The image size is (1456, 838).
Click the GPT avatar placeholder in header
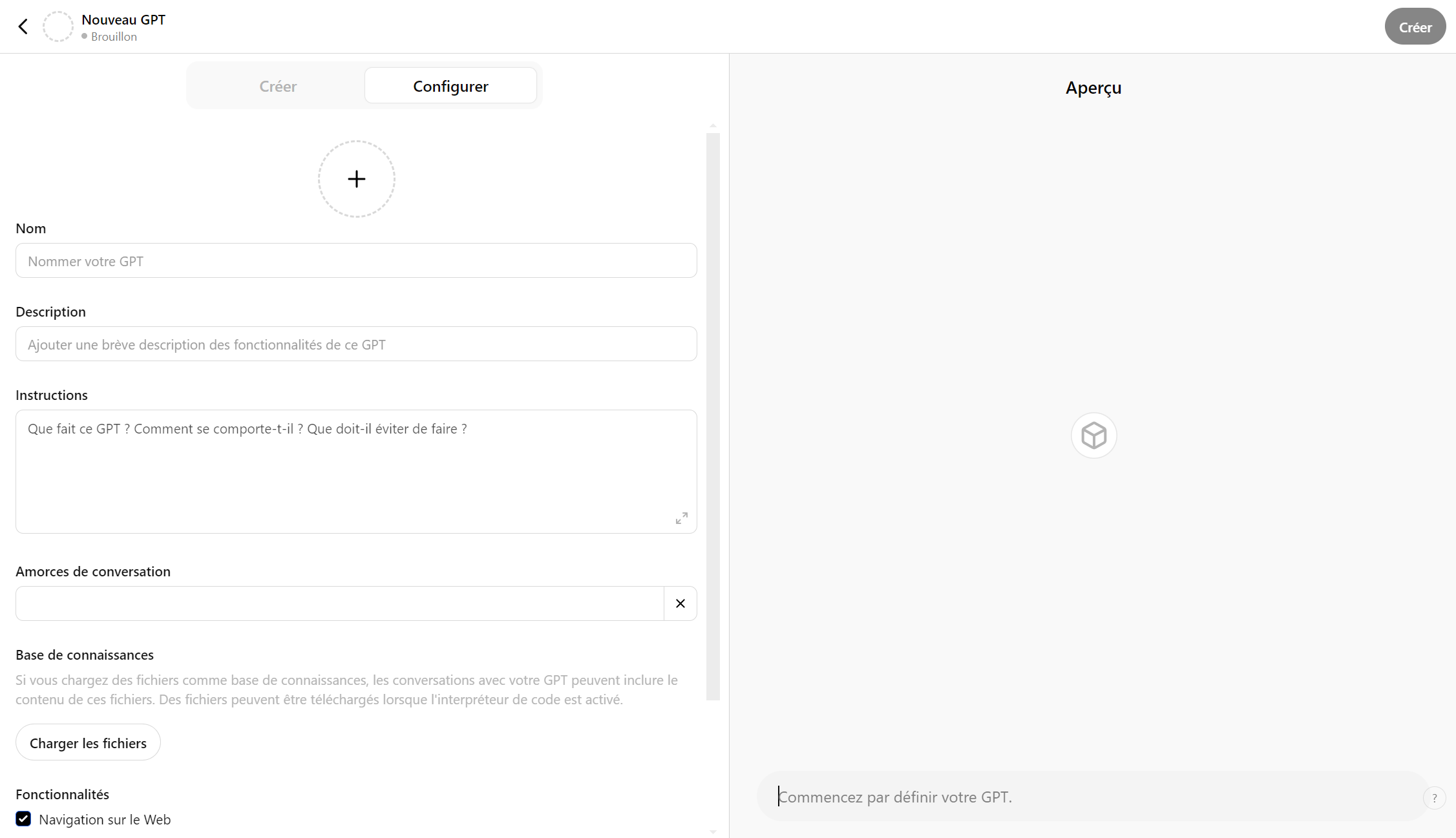point(58,26)
